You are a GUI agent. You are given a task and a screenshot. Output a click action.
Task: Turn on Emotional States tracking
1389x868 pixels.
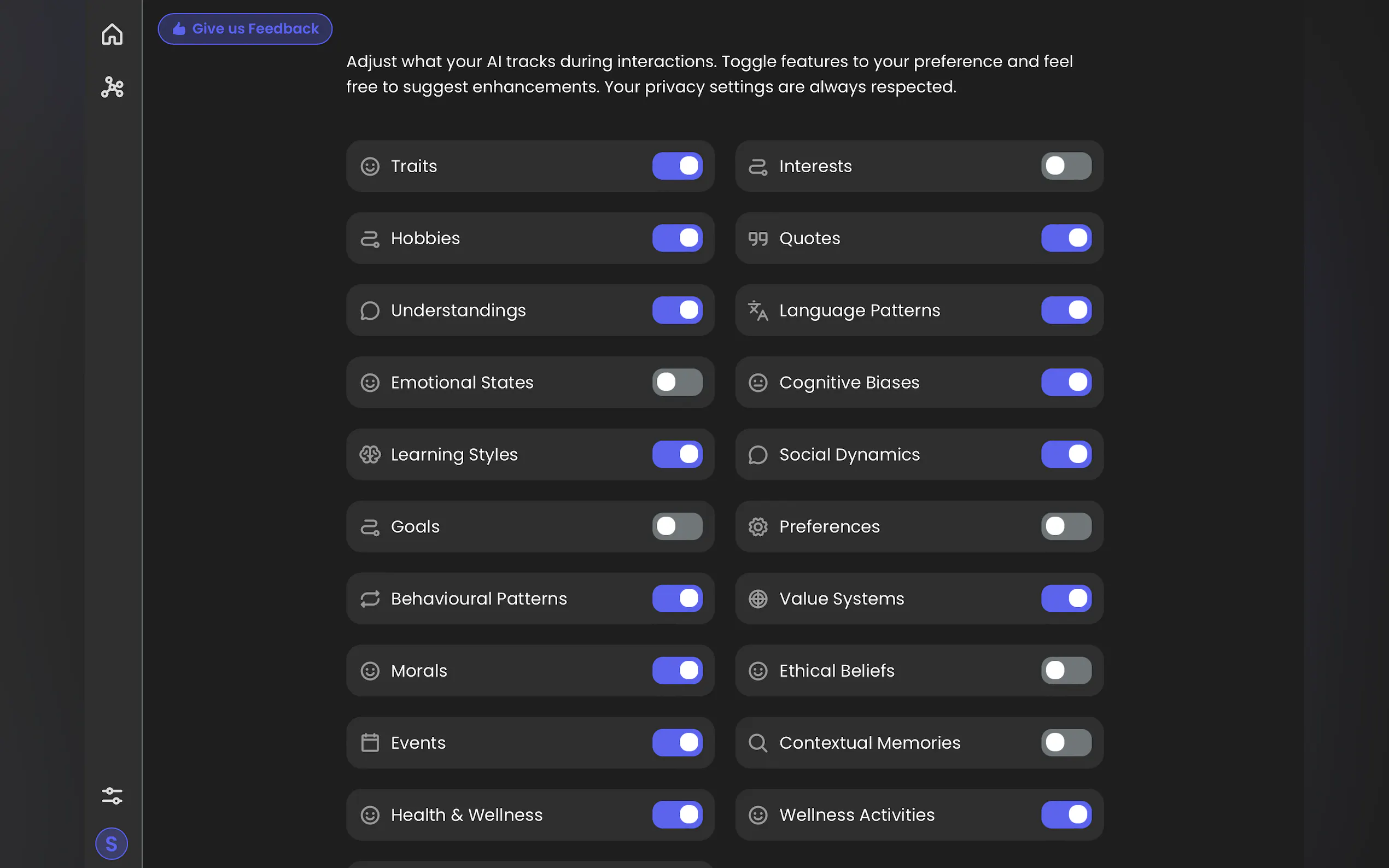click(x=677, y=382)
